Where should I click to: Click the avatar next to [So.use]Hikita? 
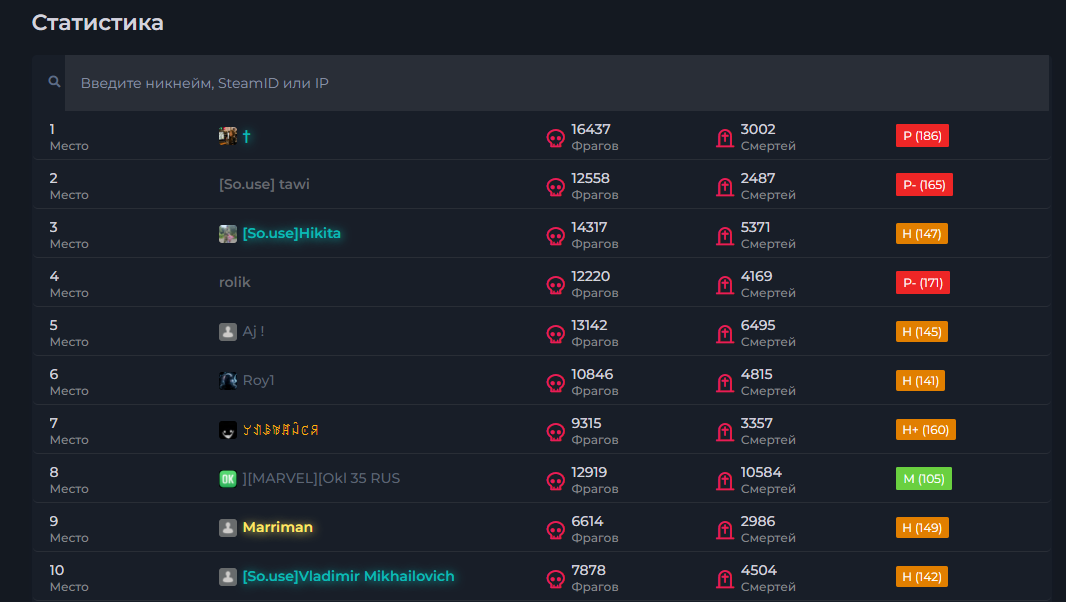(228, 234)
